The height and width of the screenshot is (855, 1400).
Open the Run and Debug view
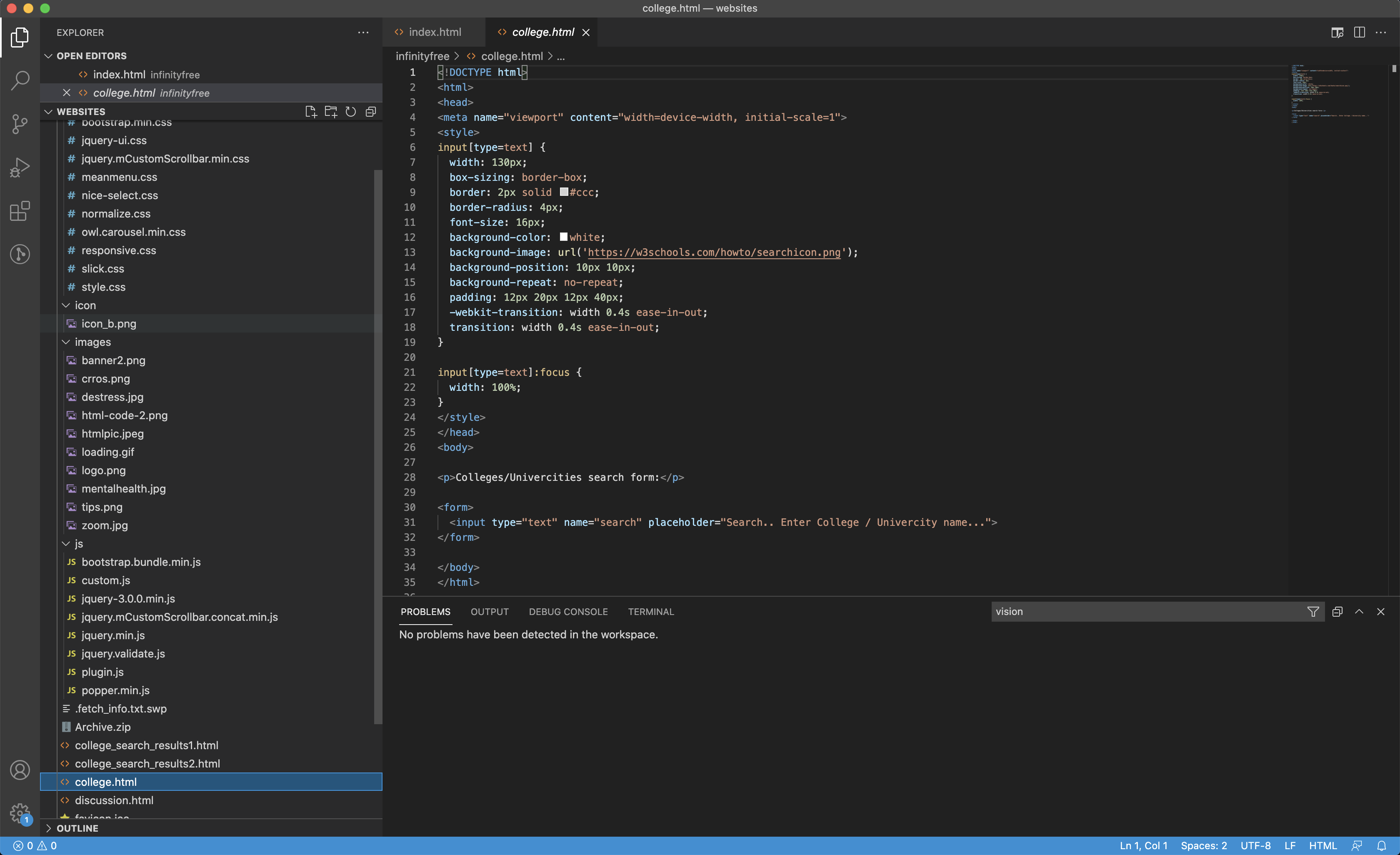point(20,167)
